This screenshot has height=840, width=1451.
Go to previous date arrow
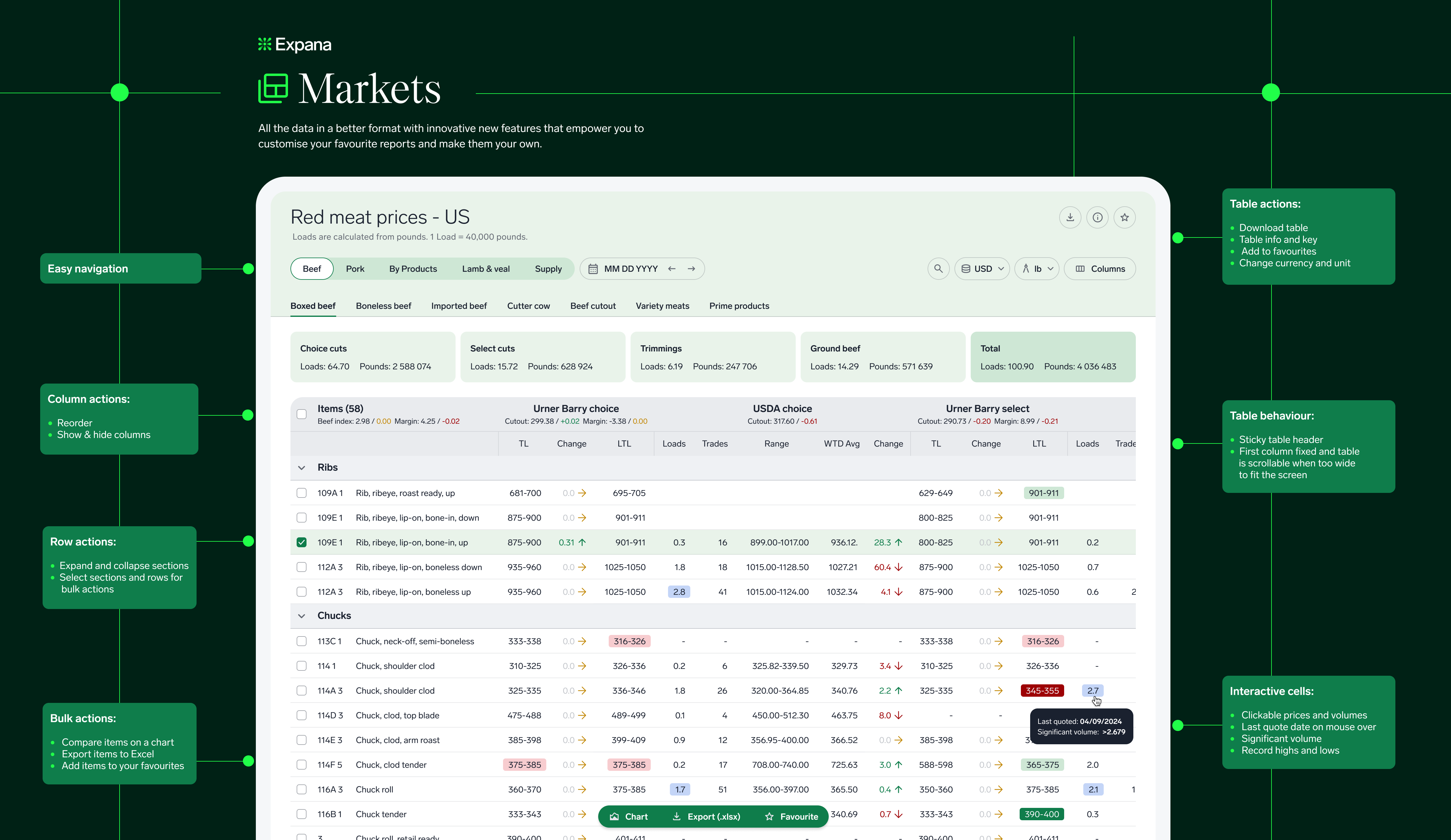pos(671,269)
